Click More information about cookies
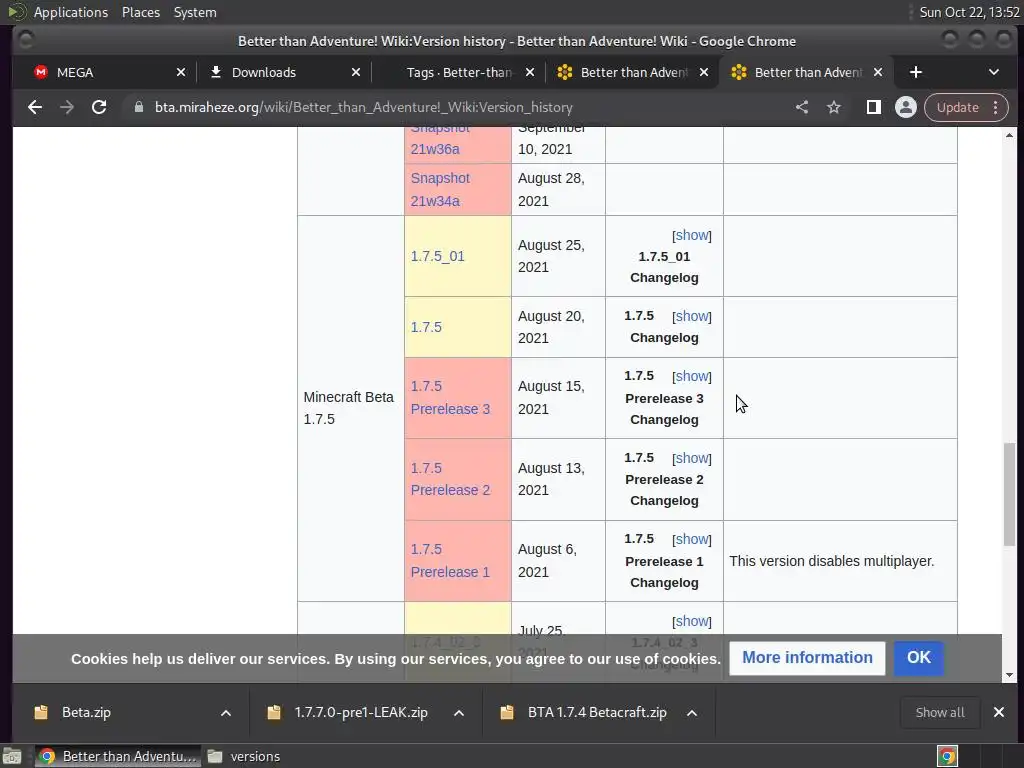Image resolution: width=1024 pixels, height=768 pixels. coord(807,658)
